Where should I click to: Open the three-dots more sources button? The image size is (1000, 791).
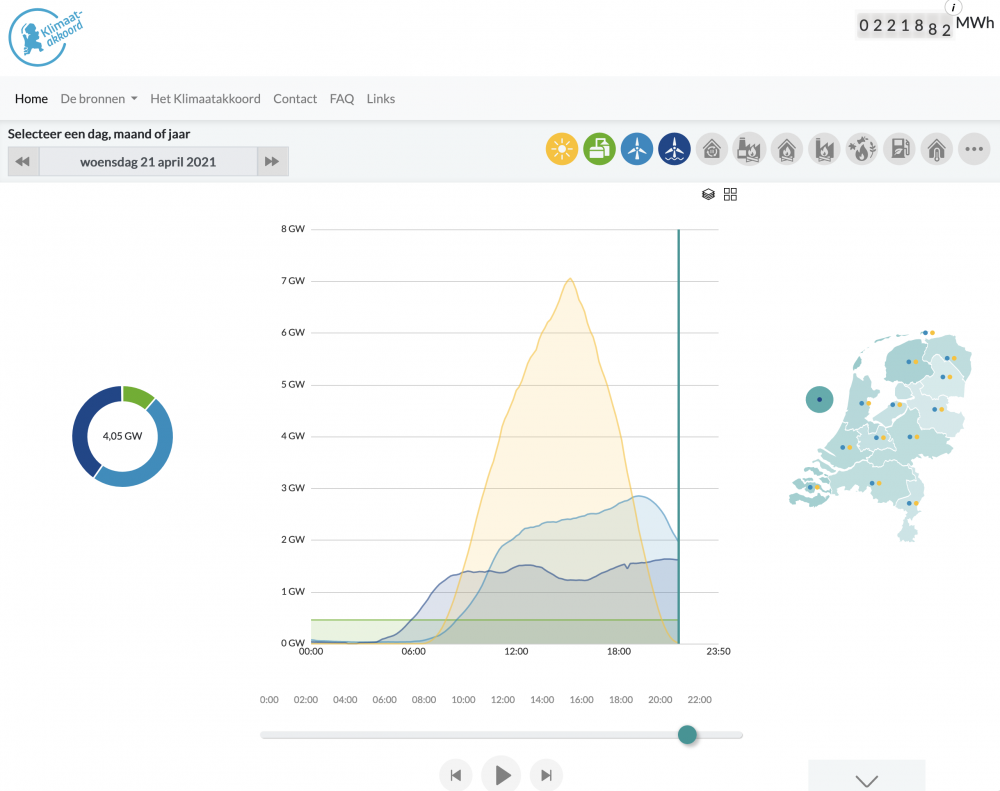coord(974,149)
